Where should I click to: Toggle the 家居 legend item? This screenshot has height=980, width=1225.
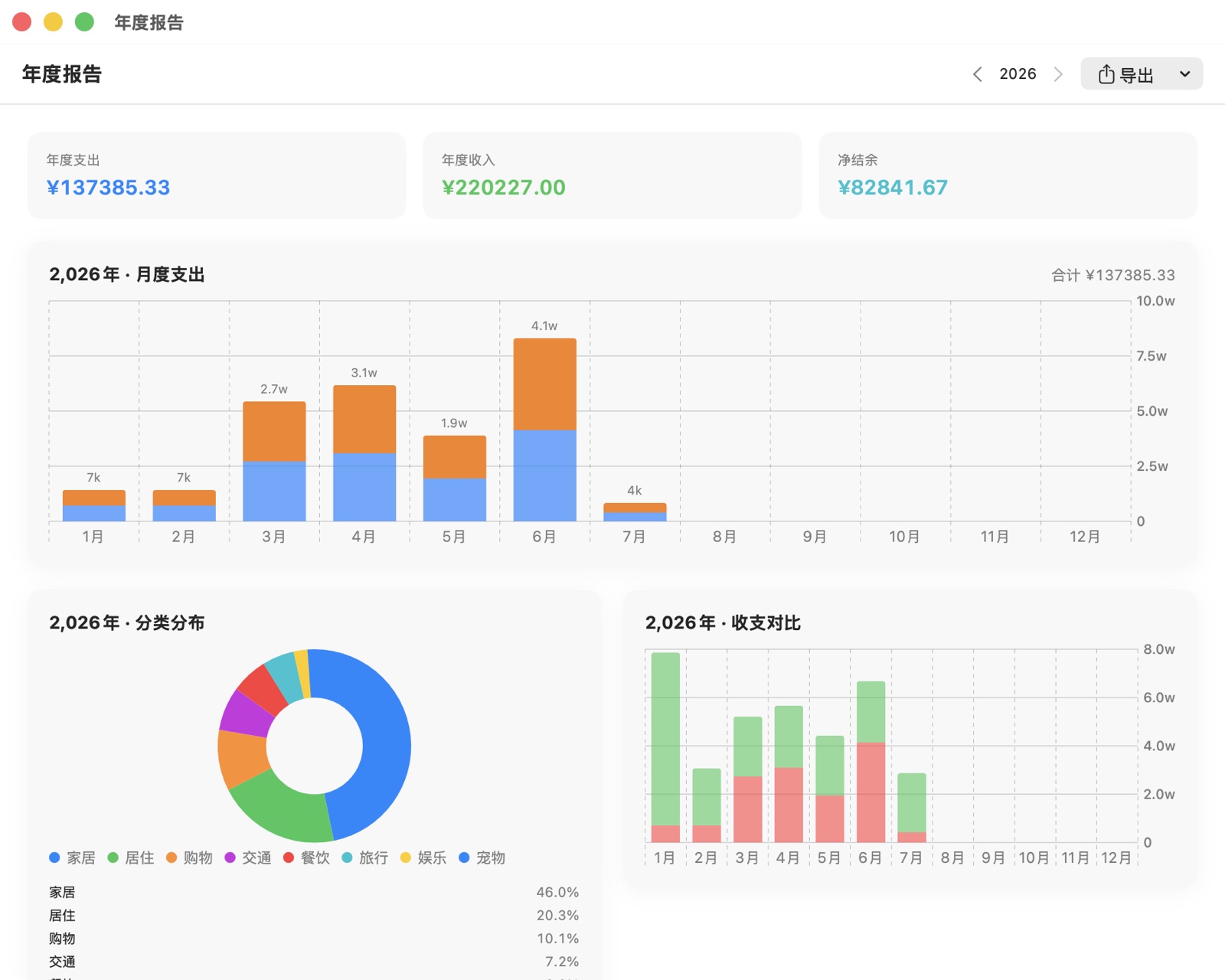[73, 857]
